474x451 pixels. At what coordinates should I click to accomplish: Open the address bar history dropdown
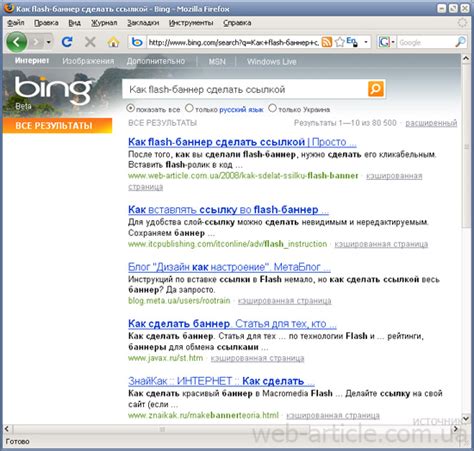(366, 42)
